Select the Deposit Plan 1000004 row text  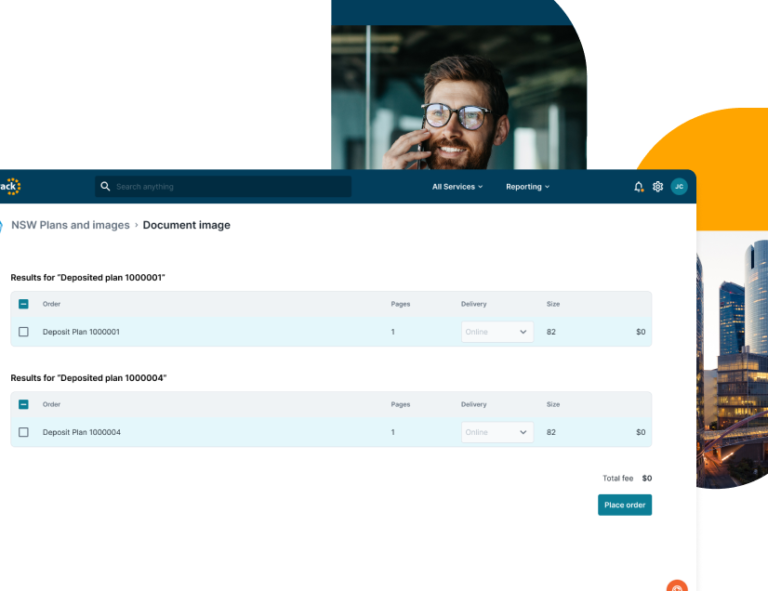81,432
